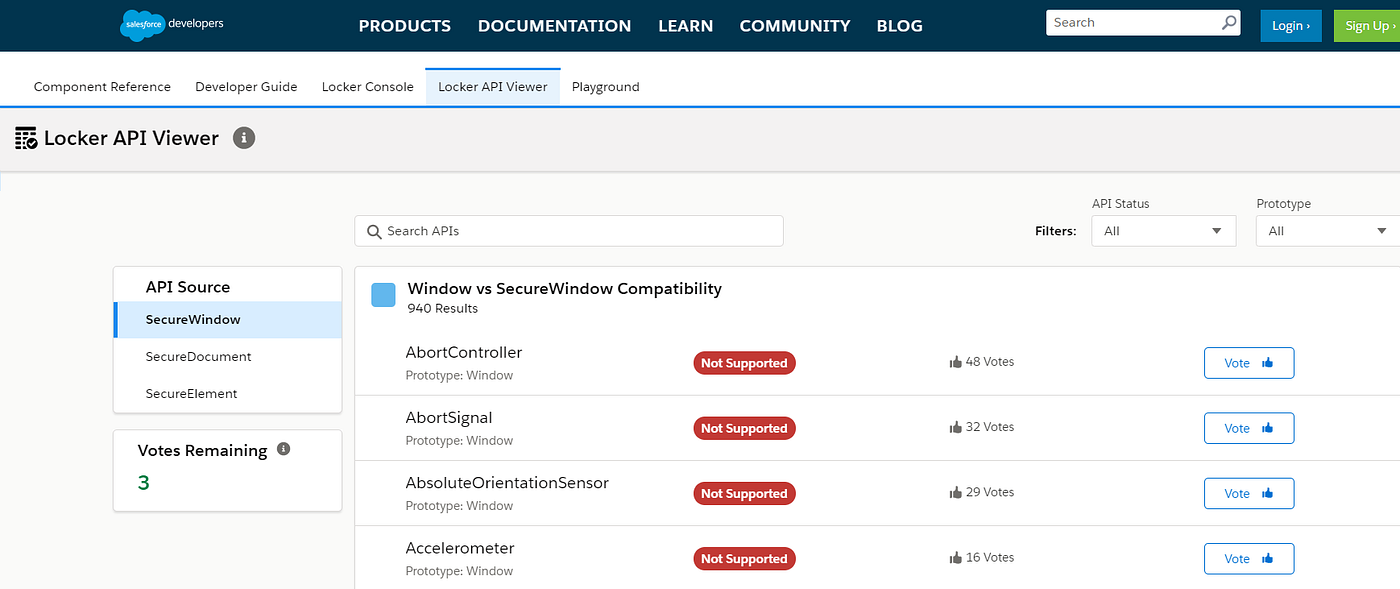1400x589 pixels.
Task: Click the AbsoluteOrientationSensor API name
Action: (507, 483)
